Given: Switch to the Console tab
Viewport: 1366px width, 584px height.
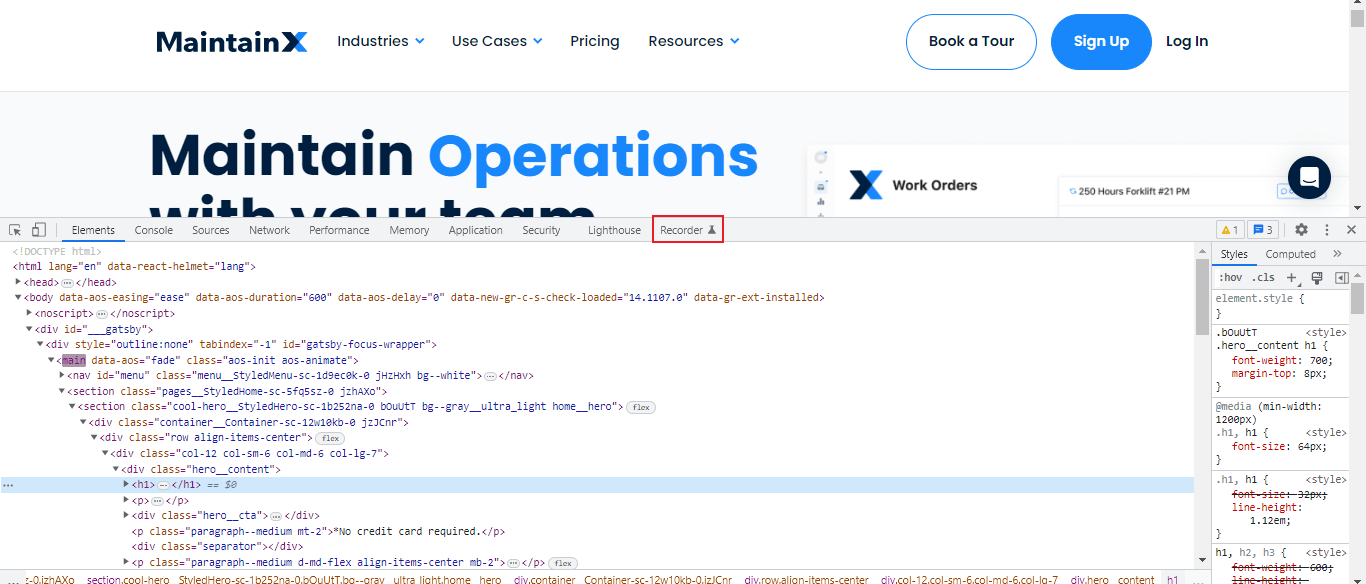Looking at the screenshot, I should [154, 230].
